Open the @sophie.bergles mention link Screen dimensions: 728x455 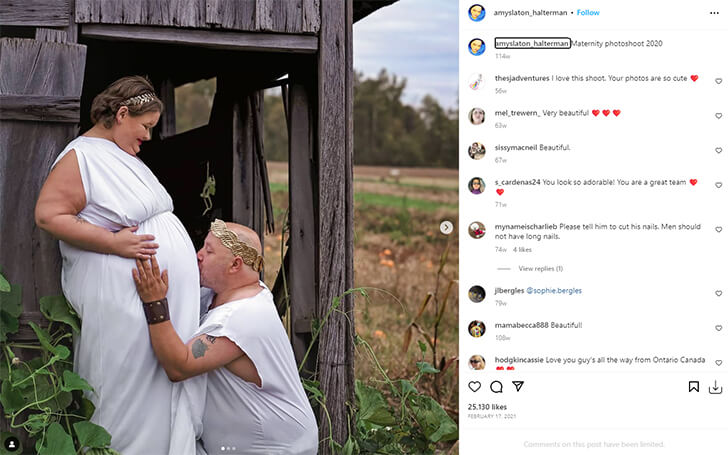coord(554,291)
